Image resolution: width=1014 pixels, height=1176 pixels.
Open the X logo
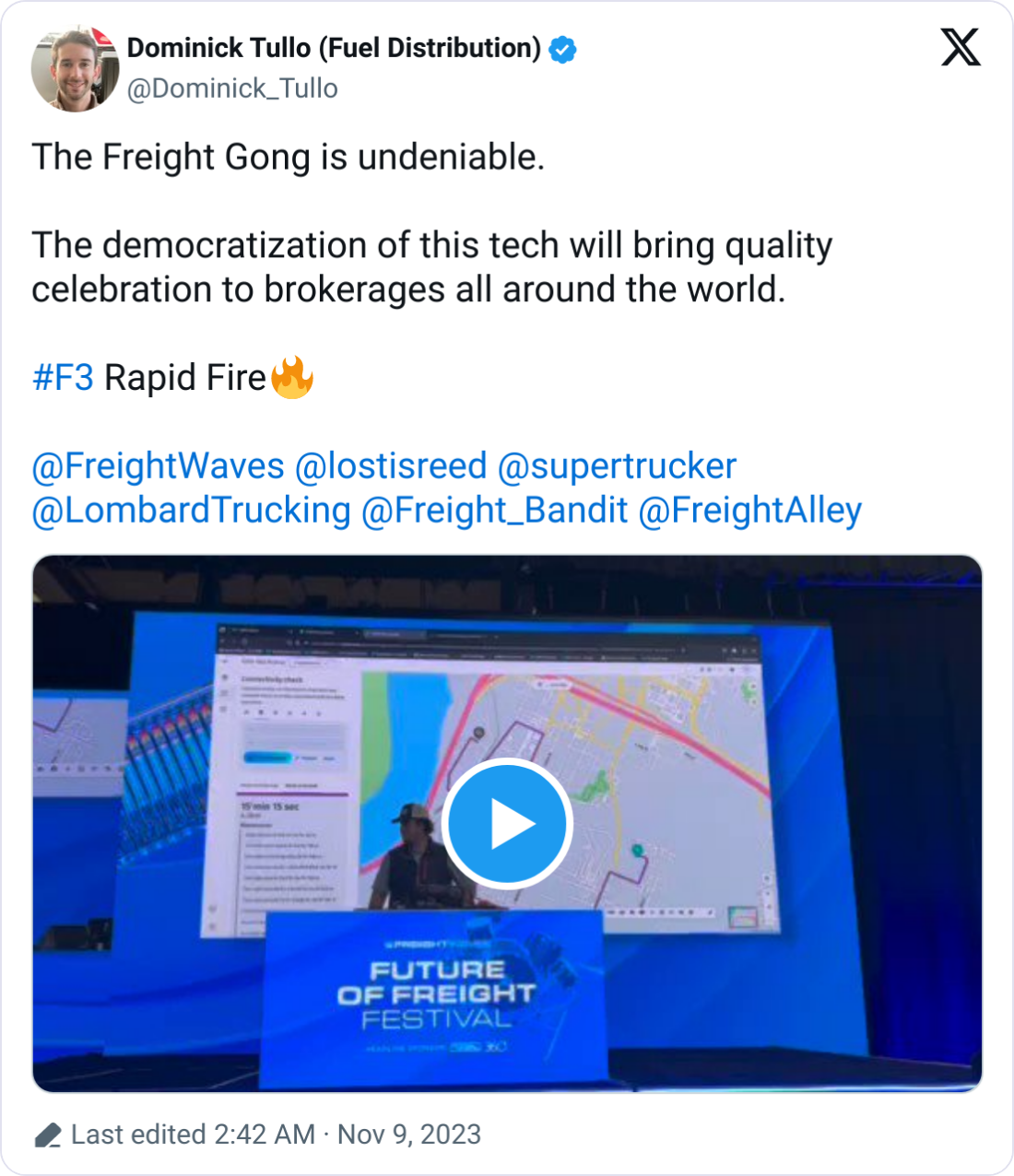tap(961, 47)
